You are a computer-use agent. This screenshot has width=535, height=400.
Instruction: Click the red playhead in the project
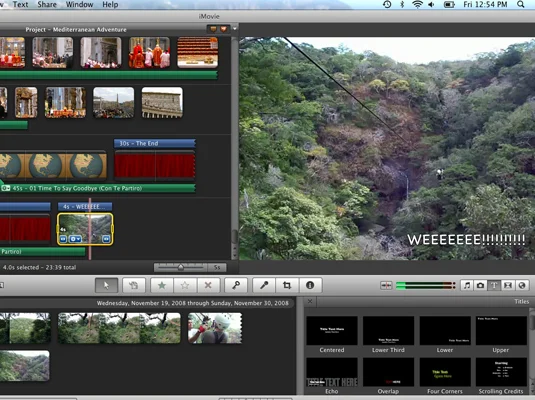(90, 229)
